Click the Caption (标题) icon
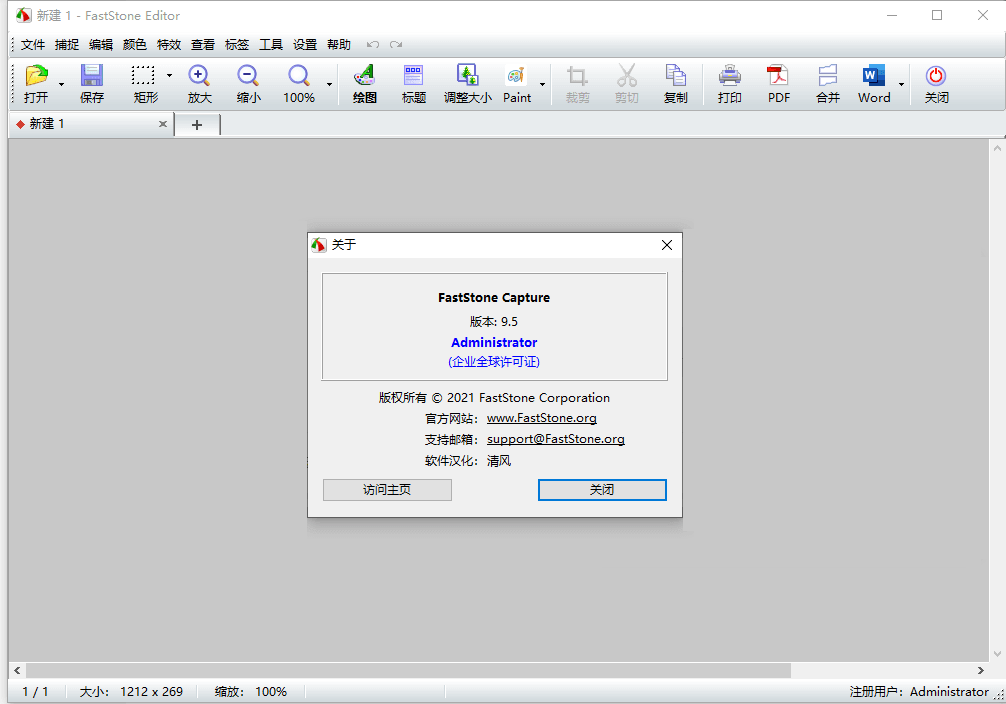Viewport: 1006px width, 704px height. point(413,76)
